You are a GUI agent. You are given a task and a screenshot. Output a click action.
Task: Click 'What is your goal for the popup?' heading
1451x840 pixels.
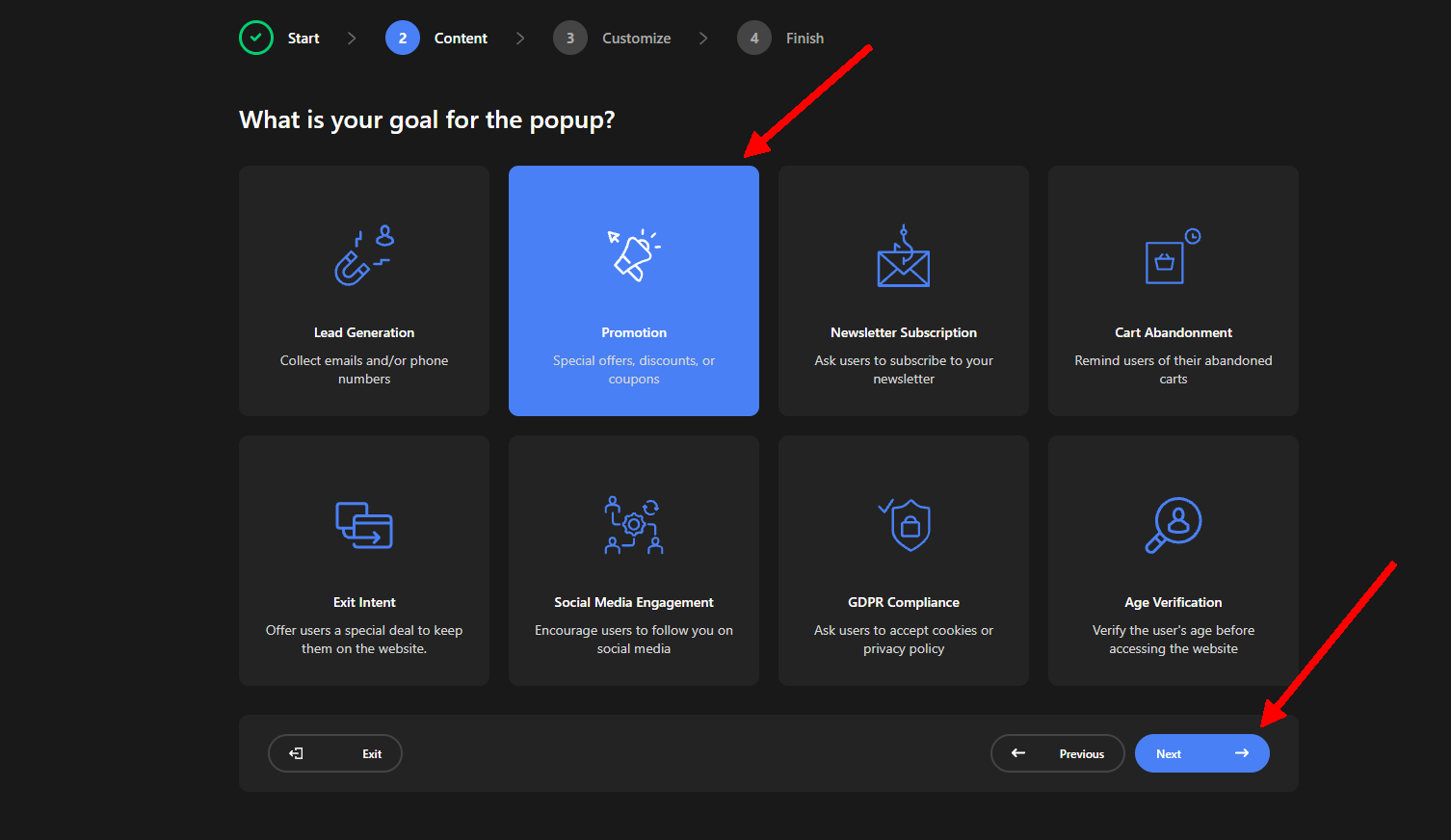(x=427, y=120)
